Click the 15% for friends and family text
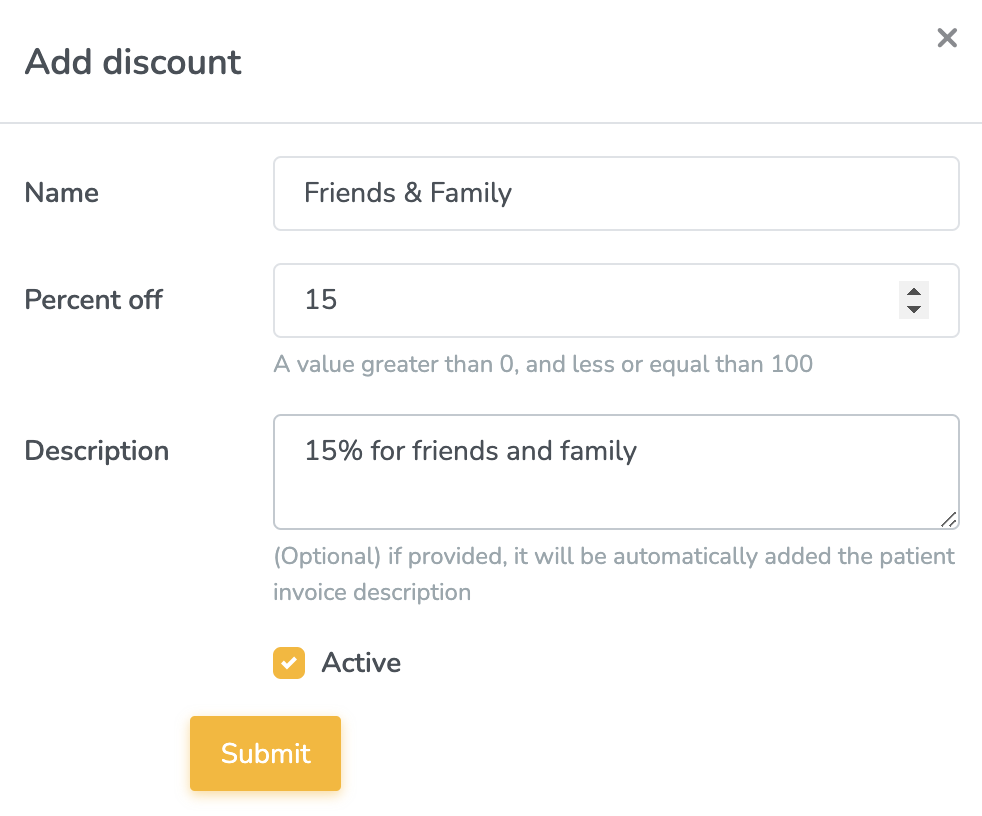982x816 pixels. point(470,451)
